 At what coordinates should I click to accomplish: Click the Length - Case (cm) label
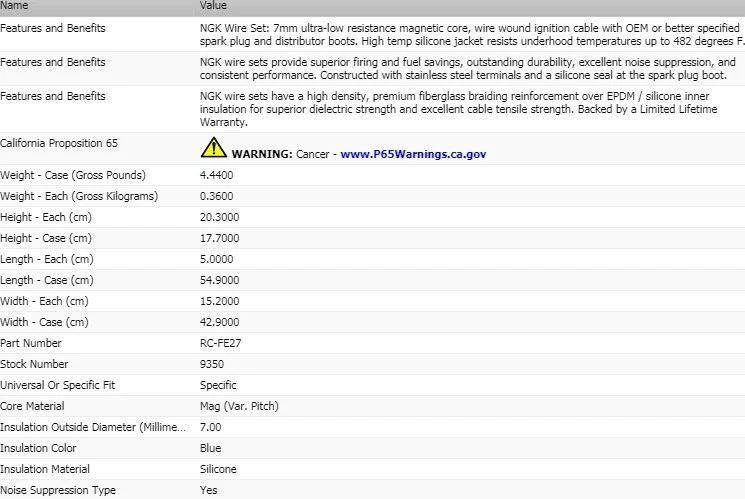click(x=47, y=280)
